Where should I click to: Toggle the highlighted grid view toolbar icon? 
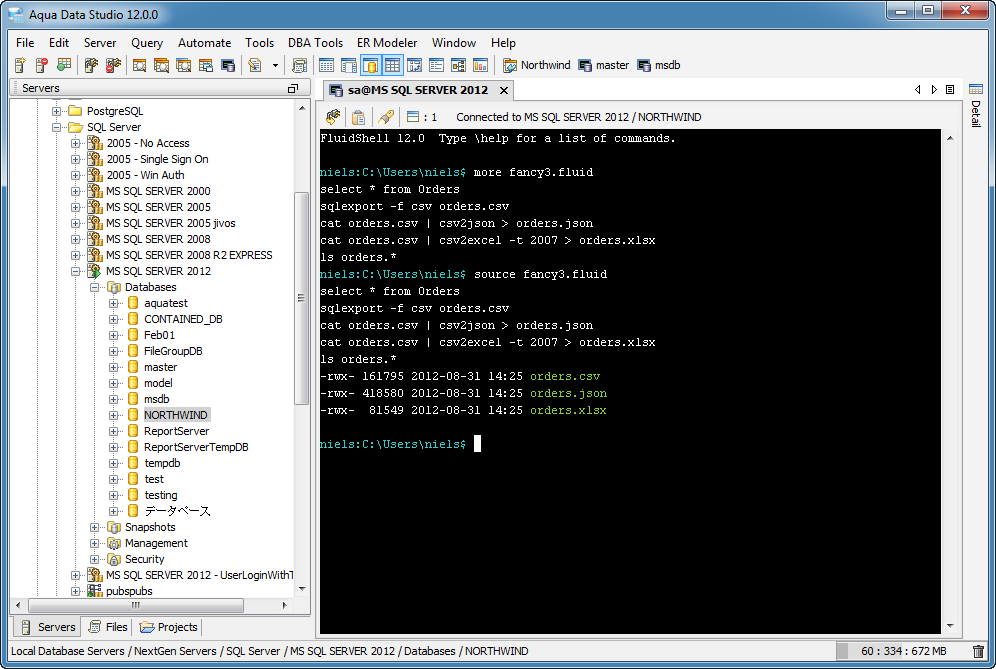click(393, 65)
